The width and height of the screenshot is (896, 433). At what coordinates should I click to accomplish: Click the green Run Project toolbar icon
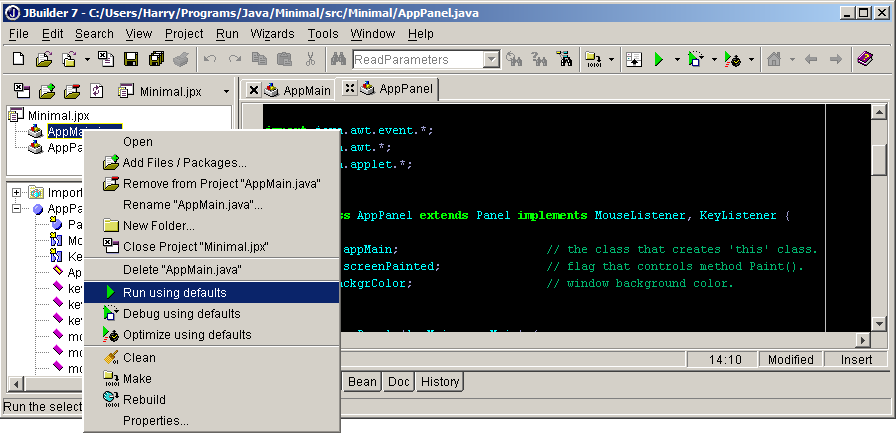click(x=659, y=59)
